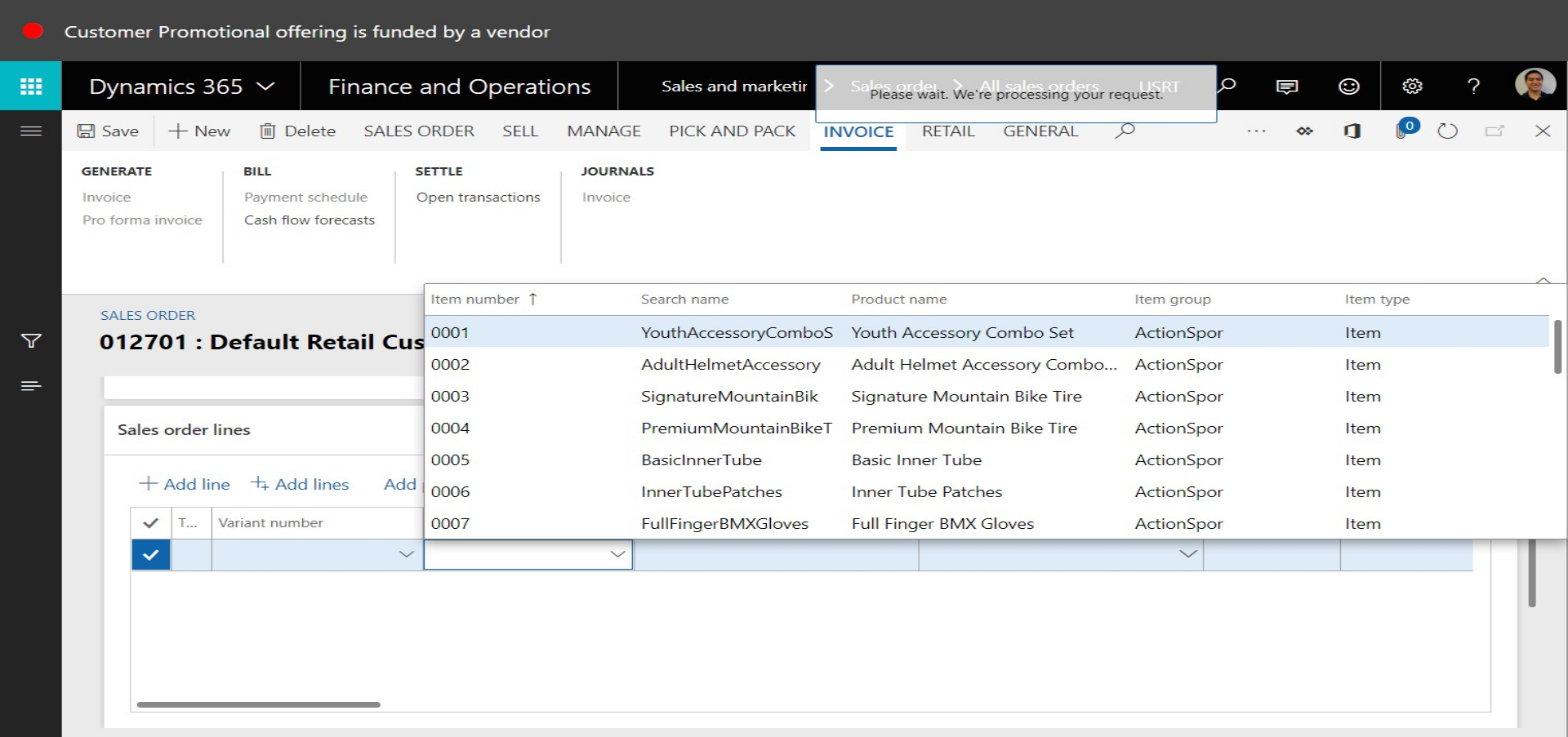This screenshot has width=1568, height=737.
Task: Open the Item number dropdown arrow
Action: click(x=617, y=555)
